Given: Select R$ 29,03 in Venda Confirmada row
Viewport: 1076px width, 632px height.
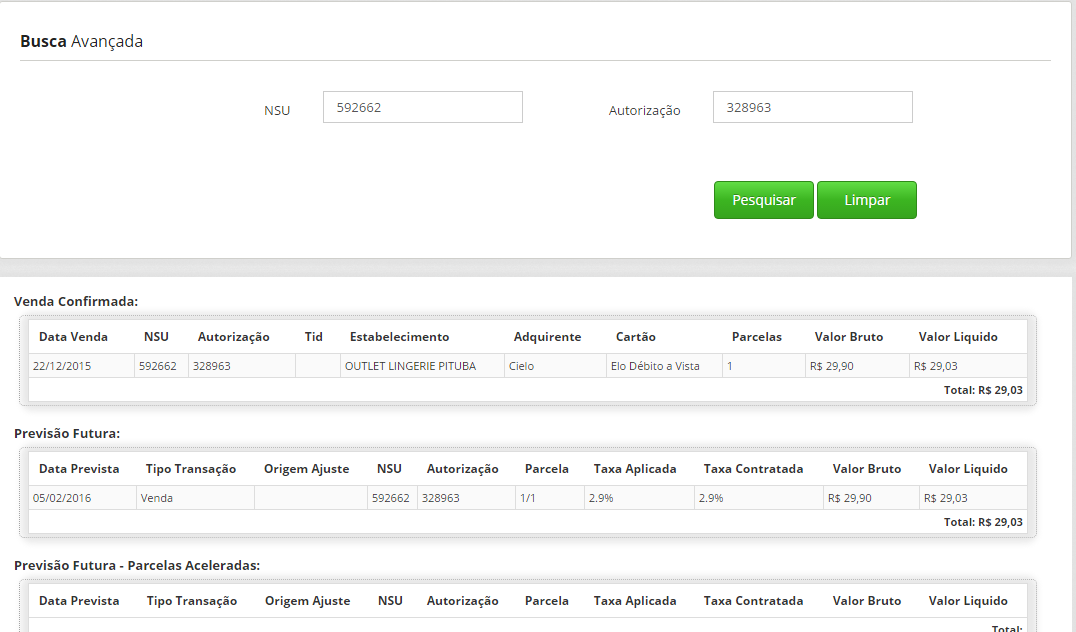Looking at the screenshot, I should point(968,366).
